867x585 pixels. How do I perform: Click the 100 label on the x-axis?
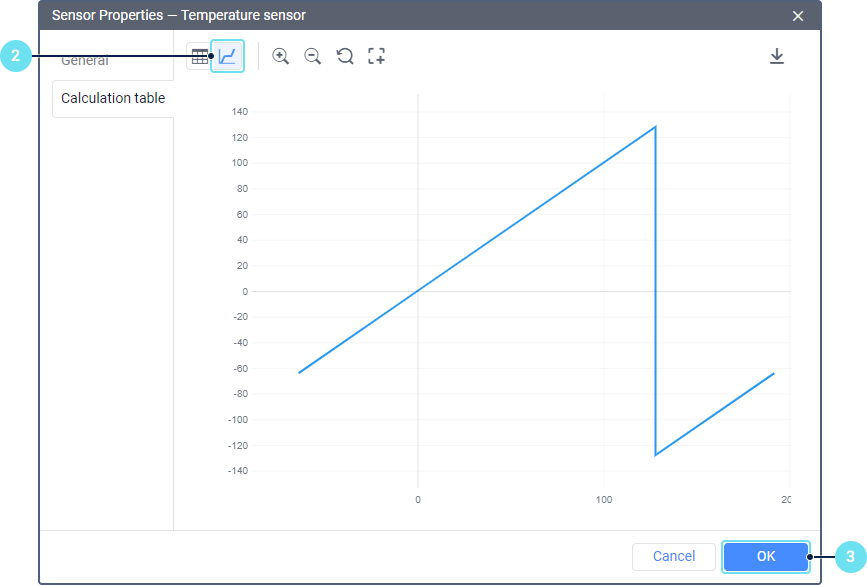[x=604, y=499]
